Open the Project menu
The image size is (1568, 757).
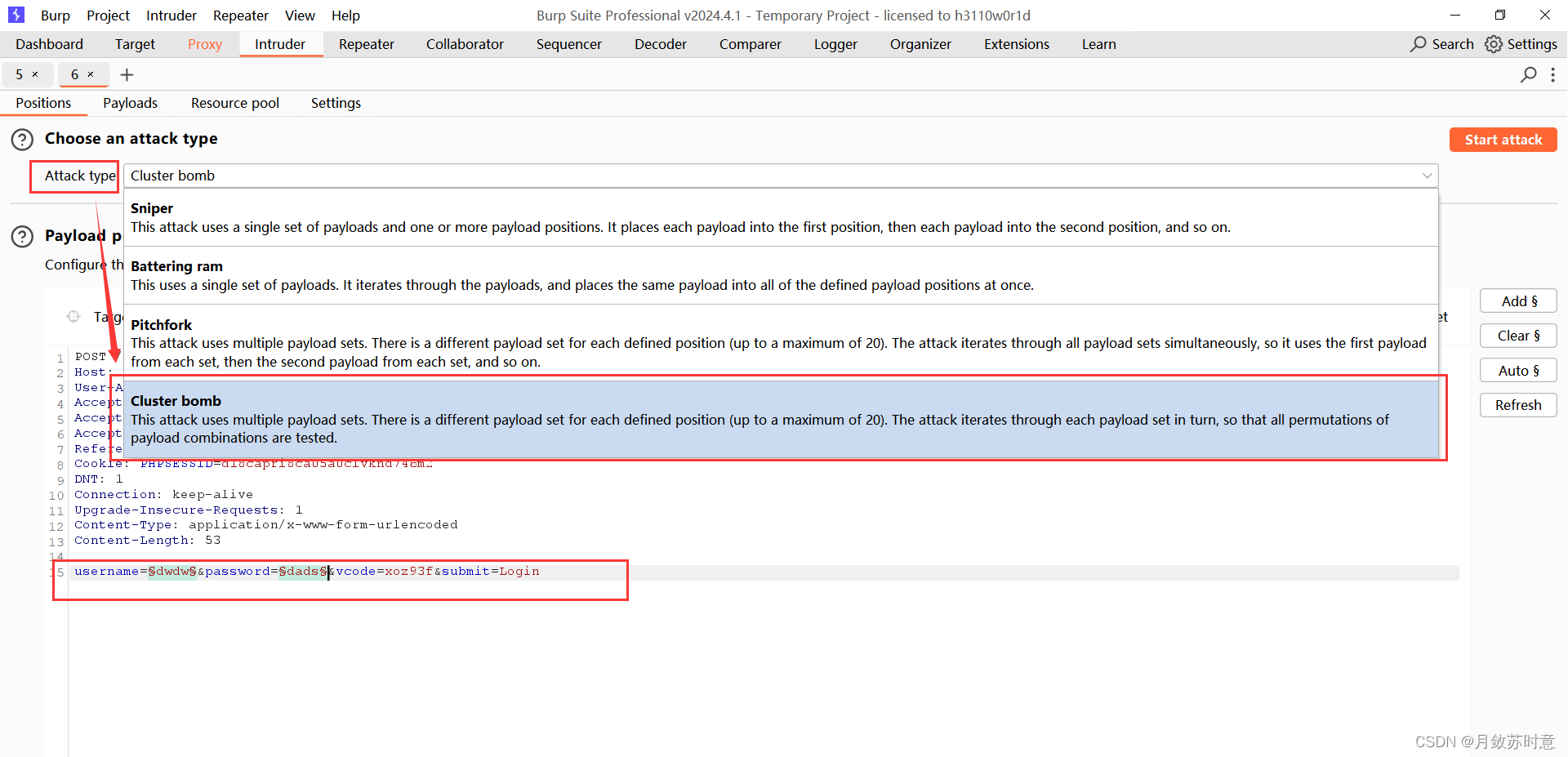pyautogui.click(x=109, y=16)
